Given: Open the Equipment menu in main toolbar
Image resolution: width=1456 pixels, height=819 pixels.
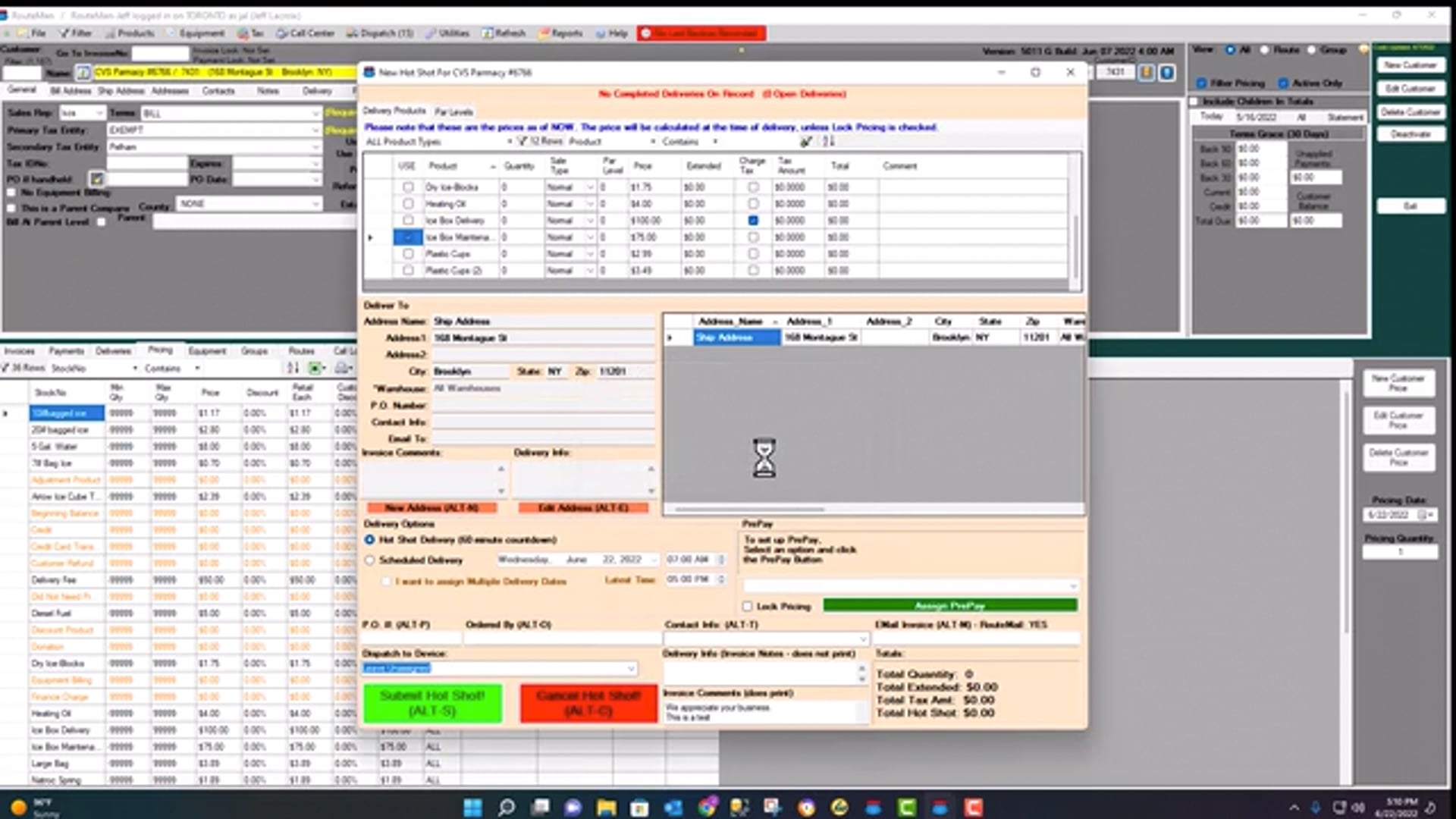Looking at the screenshot, I should point(196,33).
